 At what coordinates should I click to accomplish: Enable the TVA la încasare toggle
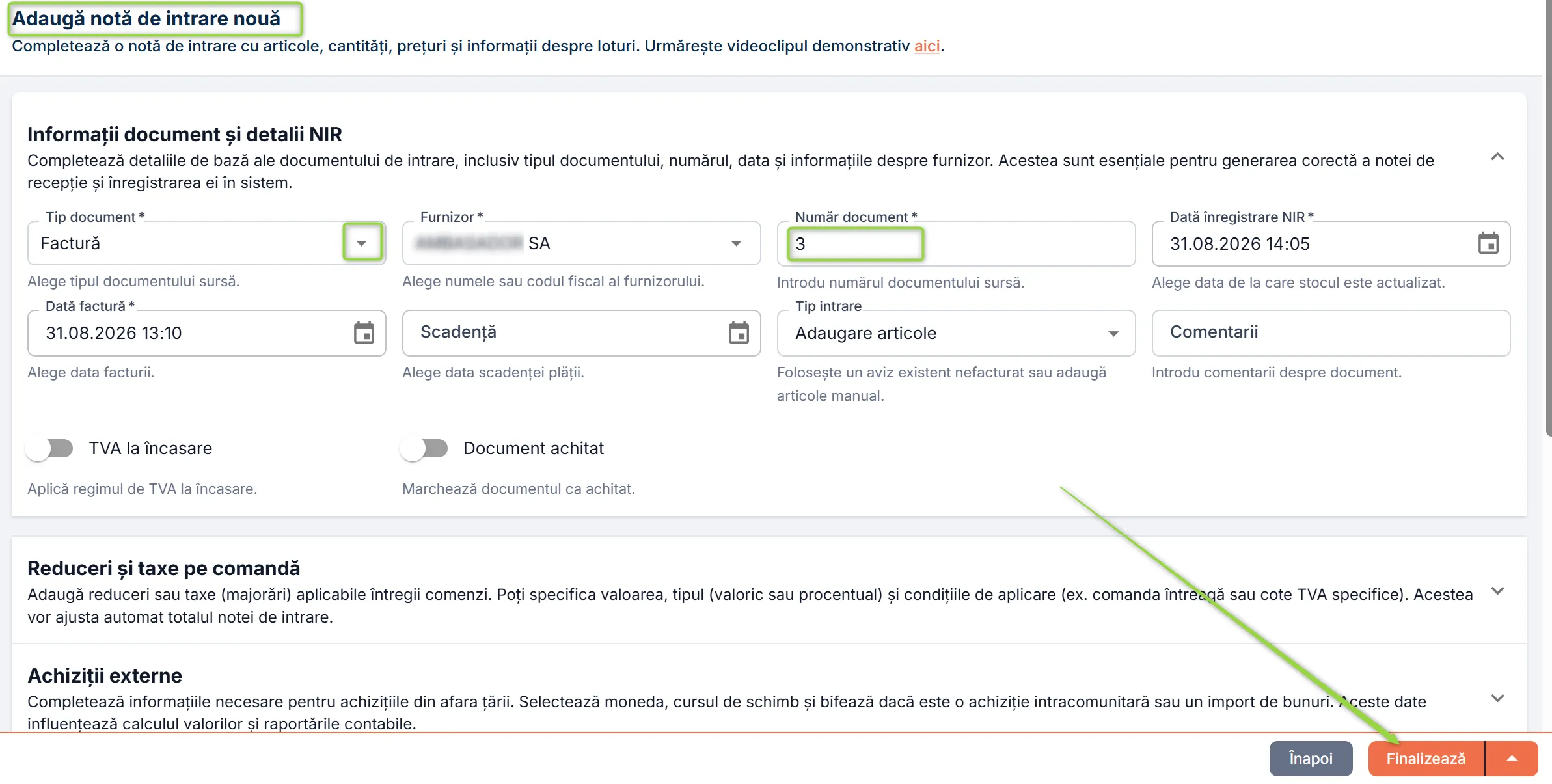coord(49,448)
